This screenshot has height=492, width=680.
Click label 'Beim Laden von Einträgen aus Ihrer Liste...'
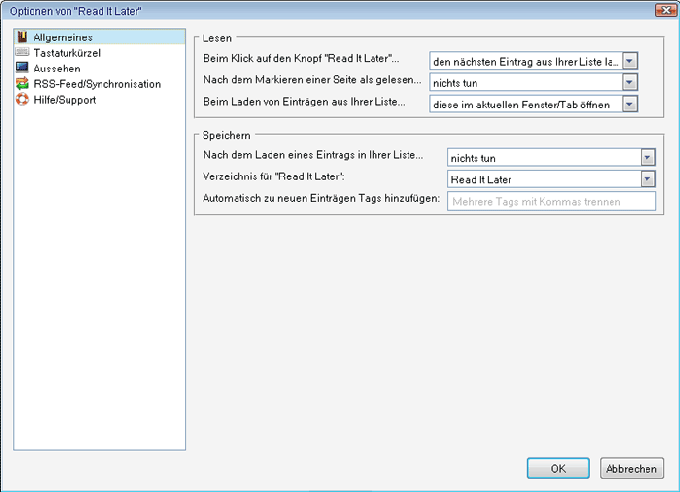304,102
